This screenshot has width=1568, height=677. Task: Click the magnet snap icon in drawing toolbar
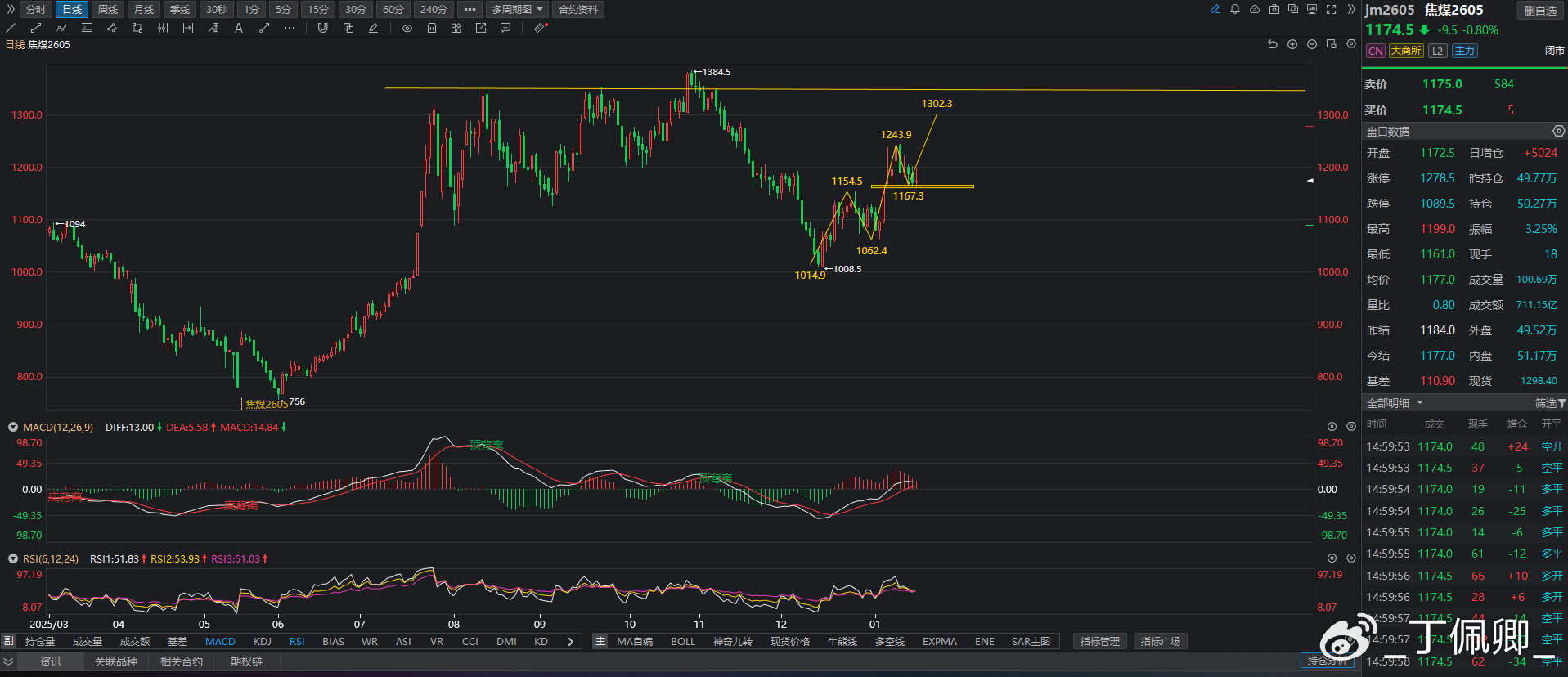click(322, 28)
